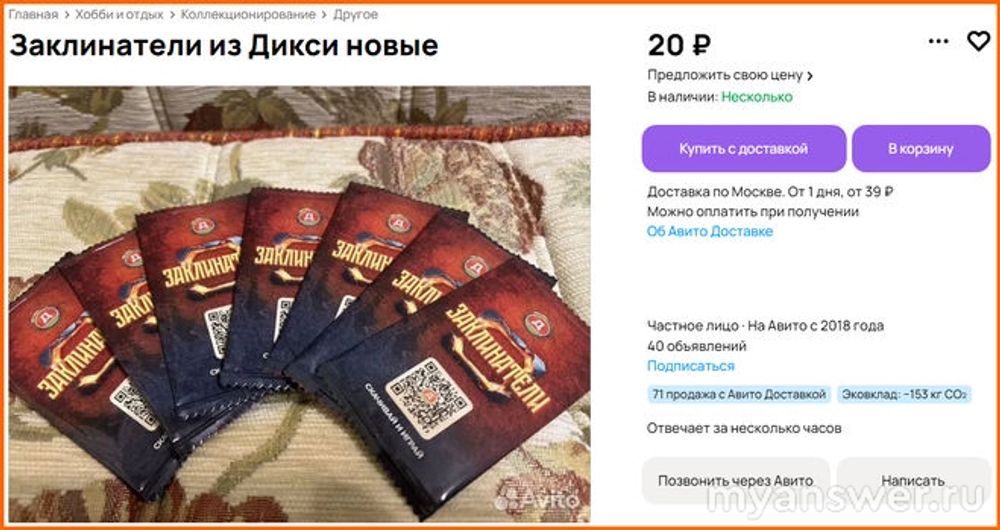The image size is (1000, 530).
Task: Click the 71 продажа с Авито Доставкой badge
Action: 739,395
